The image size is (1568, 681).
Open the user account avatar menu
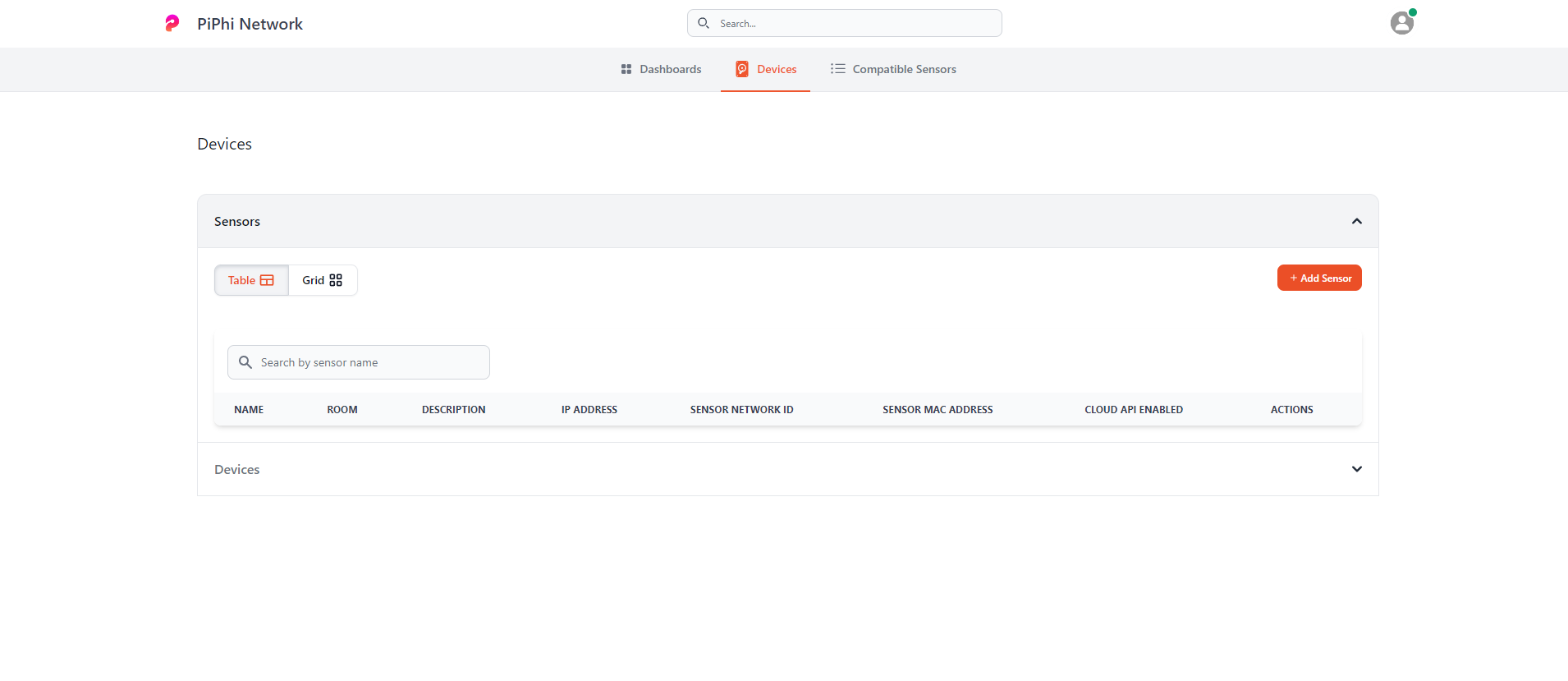click(x=1402, y=23)
